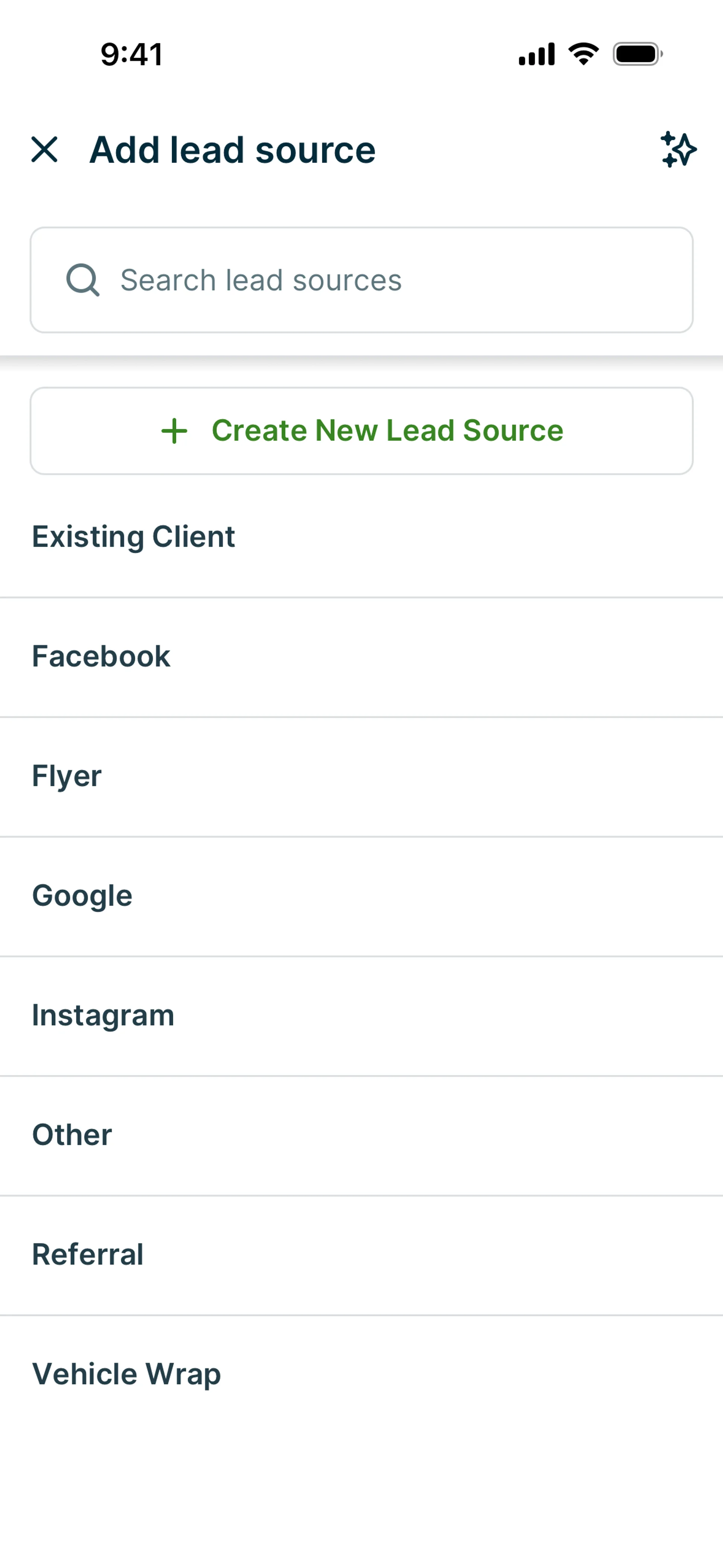Tap the AI sparkle icon in header
This screenshot has width=723, height=1568.
coord(678,149)
